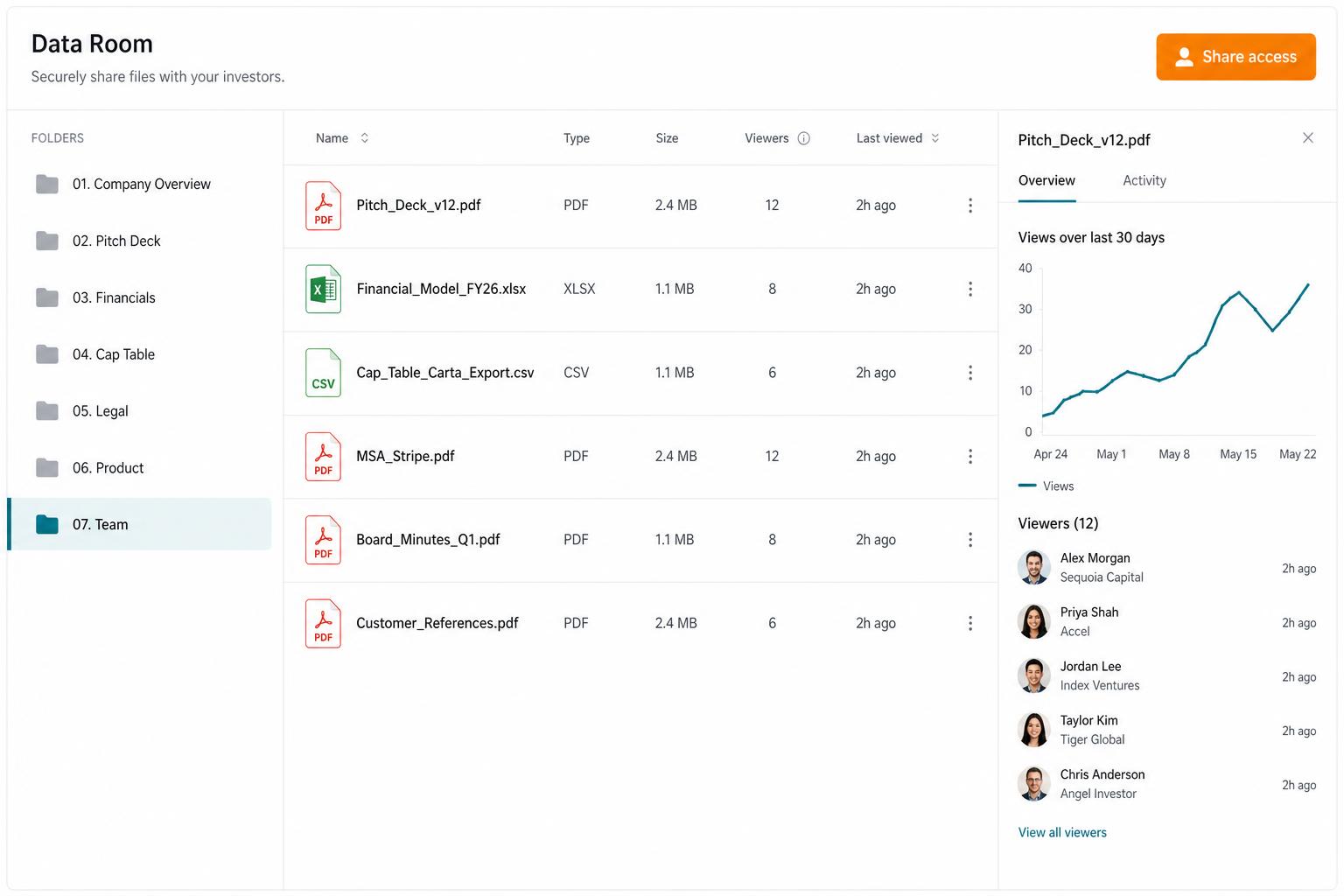Click the Alex Morgan viewer name

(1095, 558)
